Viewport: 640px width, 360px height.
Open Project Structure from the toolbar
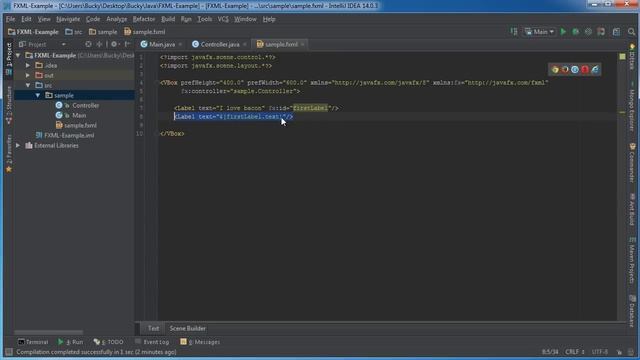[x=616, y=31]
